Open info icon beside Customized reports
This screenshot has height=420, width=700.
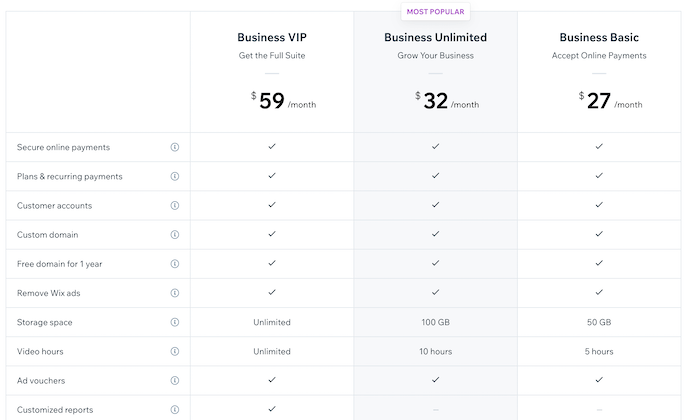tap(175, 409)
